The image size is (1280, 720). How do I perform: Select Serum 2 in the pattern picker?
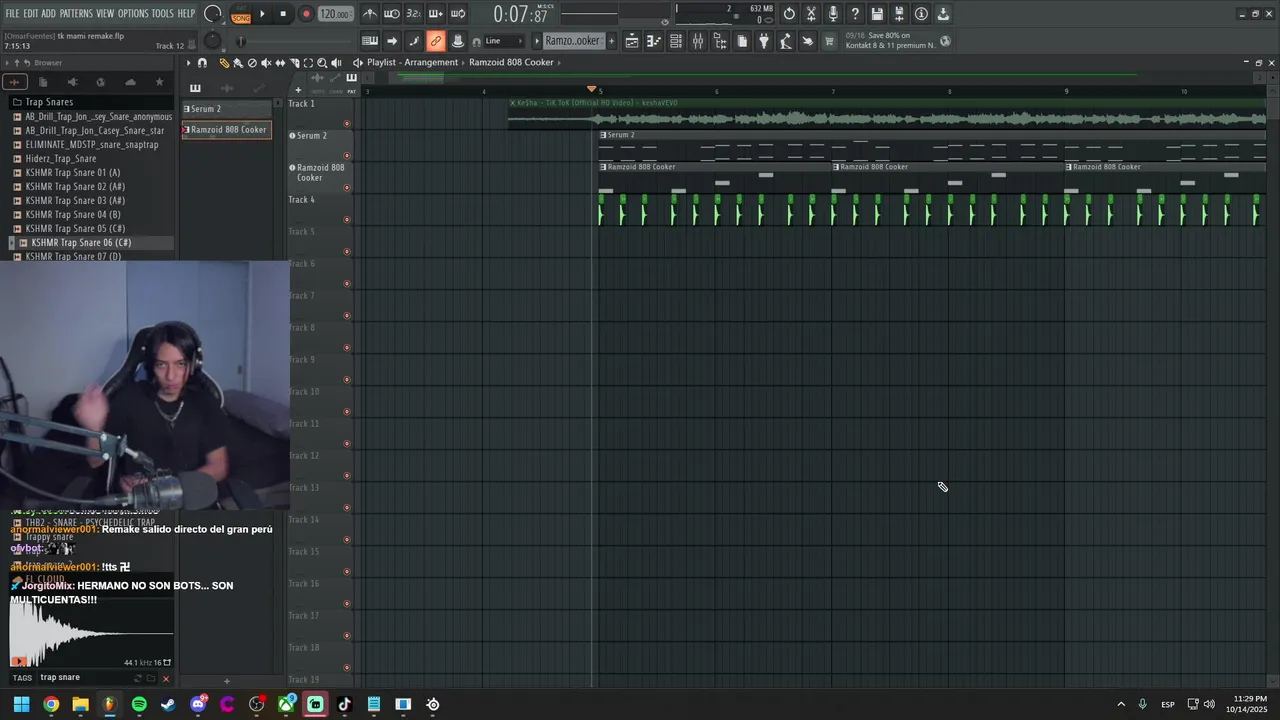point(226,109)
